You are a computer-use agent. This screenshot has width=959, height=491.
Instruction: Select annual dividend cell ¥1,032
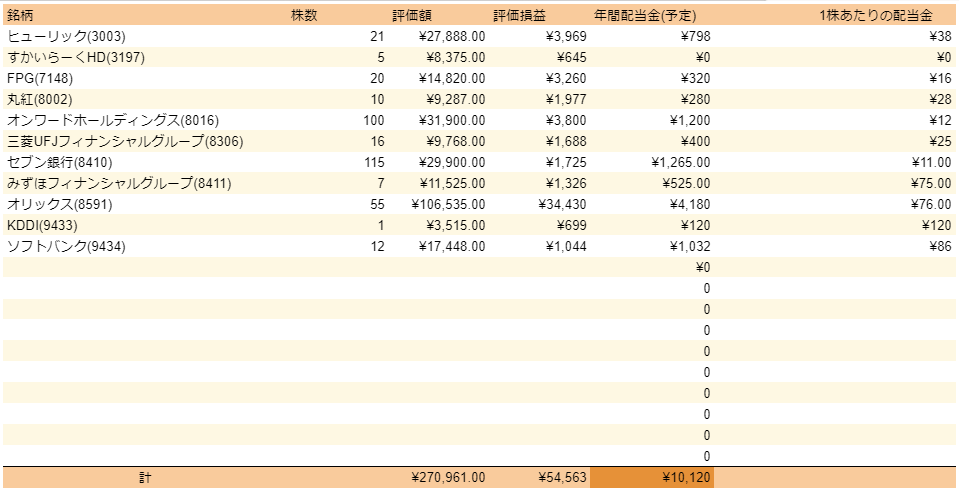[691, 246]
